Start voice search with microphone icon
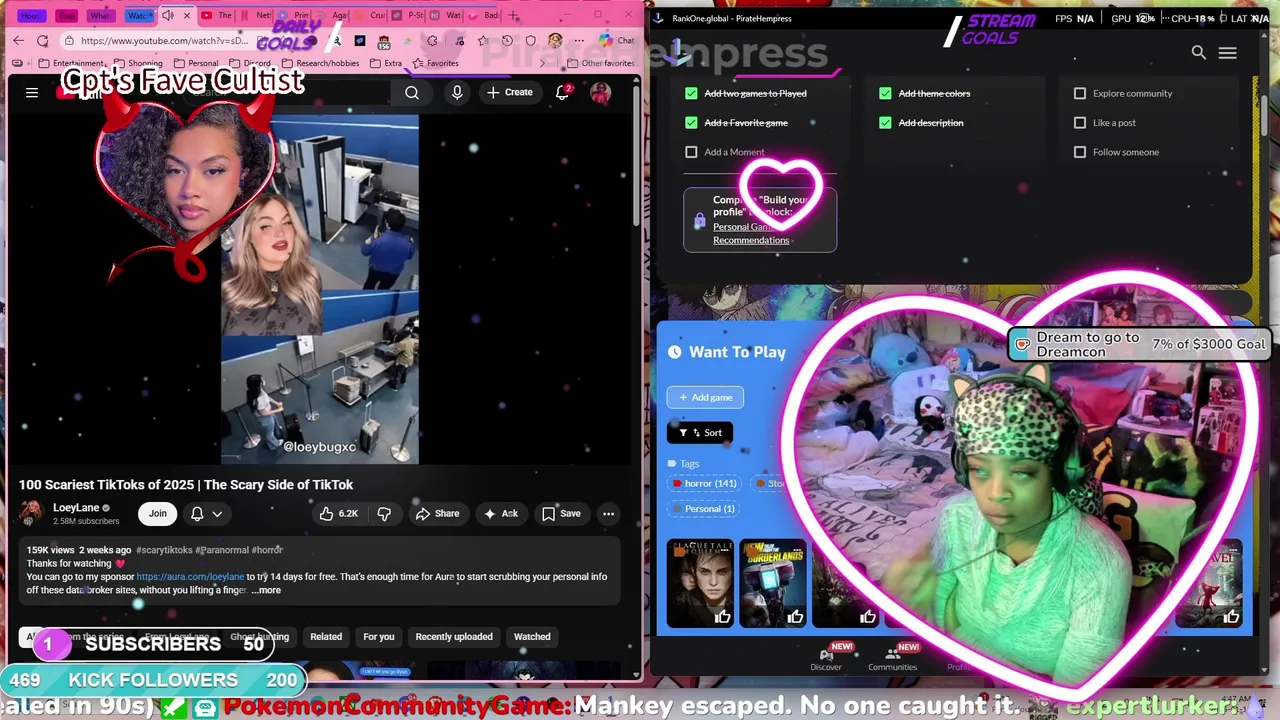Image resolution: width=1280 pixels, height=720 pixels. [457, 93]
